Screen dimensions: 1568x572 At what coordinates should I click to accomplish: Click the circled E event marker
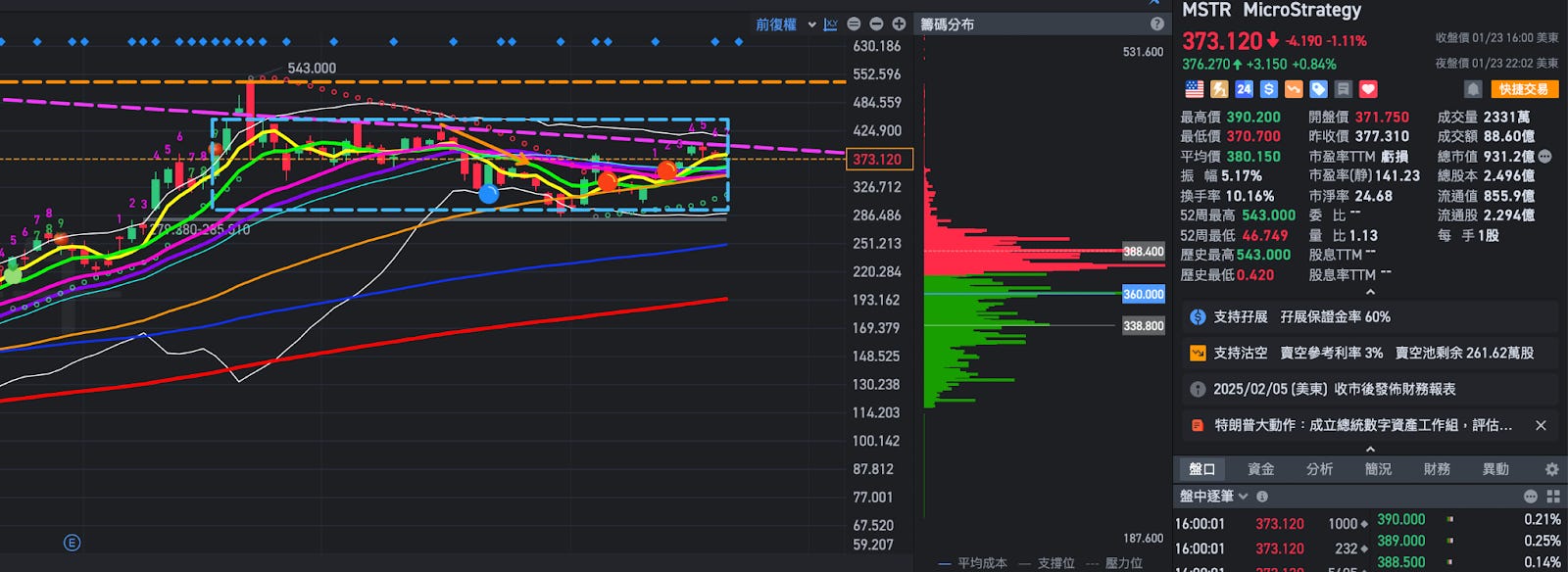(72, 543)
